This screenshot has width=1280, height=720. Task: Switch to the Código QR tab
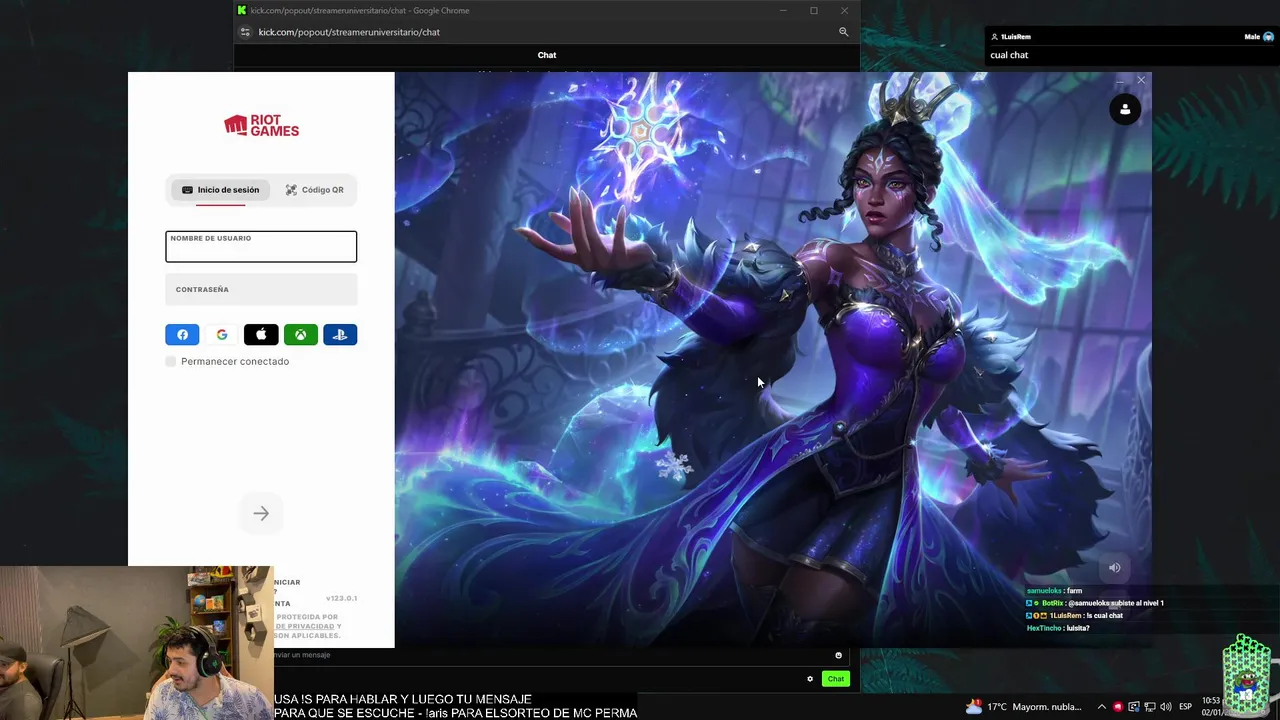click(314, 190)
